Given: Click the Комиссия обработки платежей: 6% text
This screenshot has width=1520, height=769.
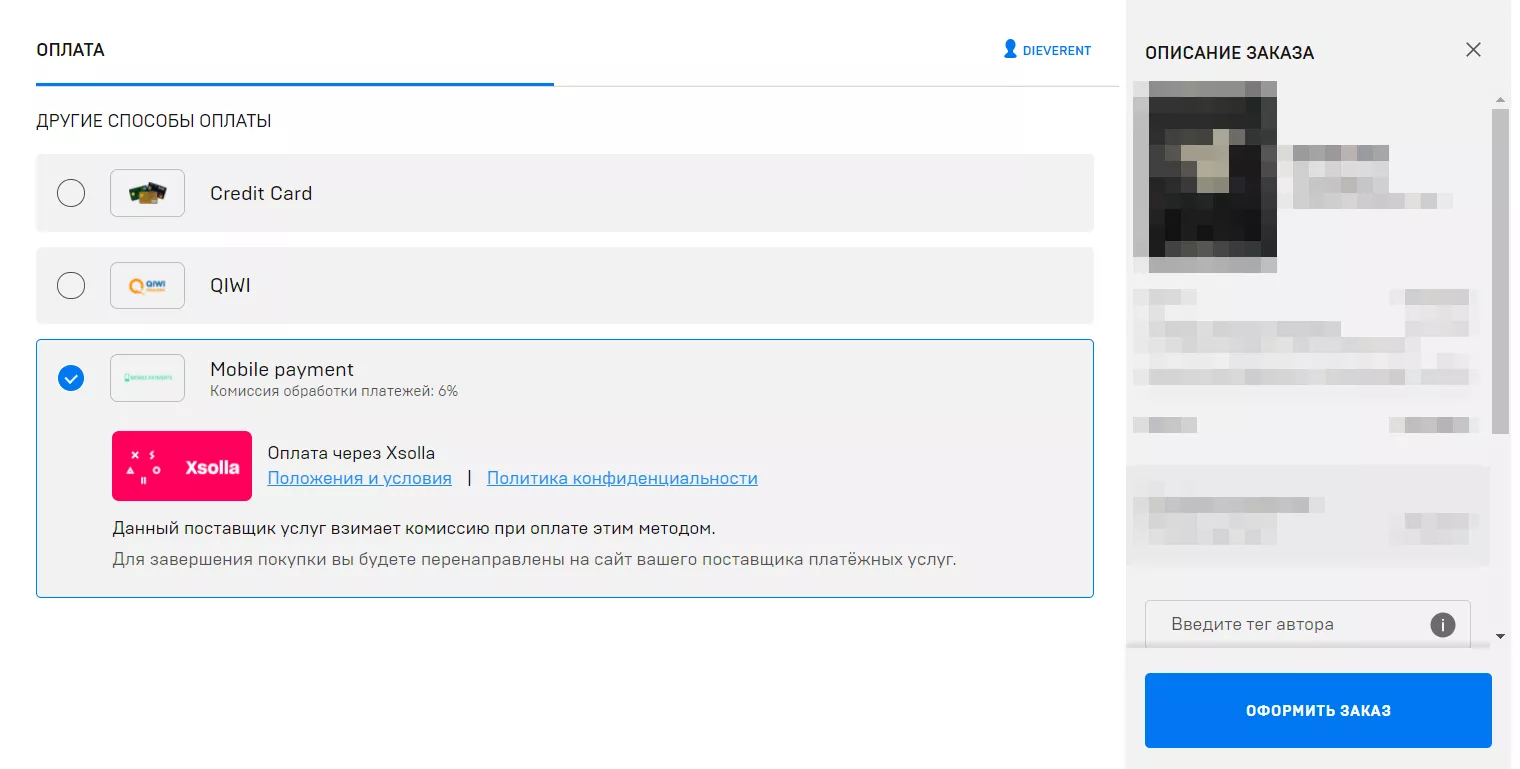Looking at the screenshot, I should (334, 391).
